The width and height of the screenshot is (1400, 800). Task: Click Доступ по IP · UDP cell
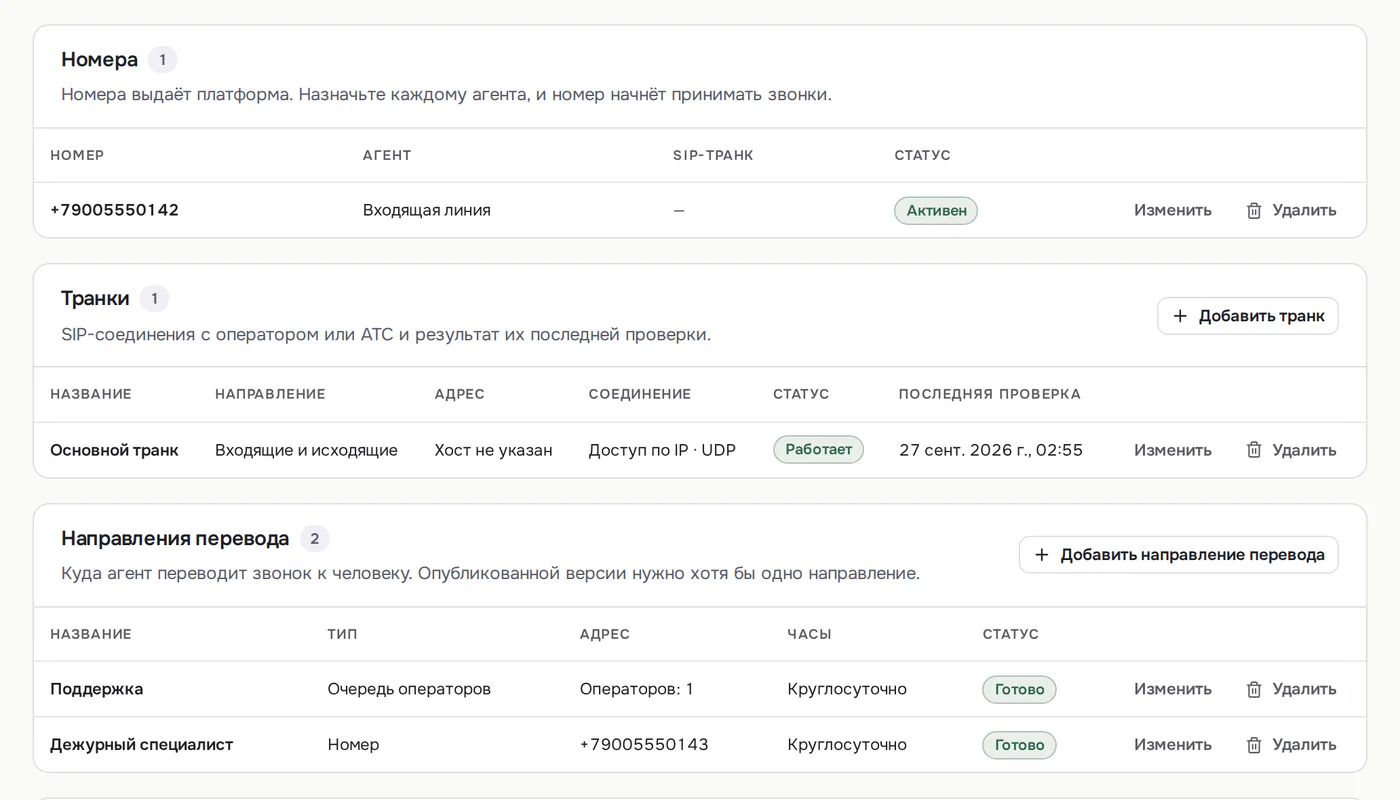click(662, 450)
